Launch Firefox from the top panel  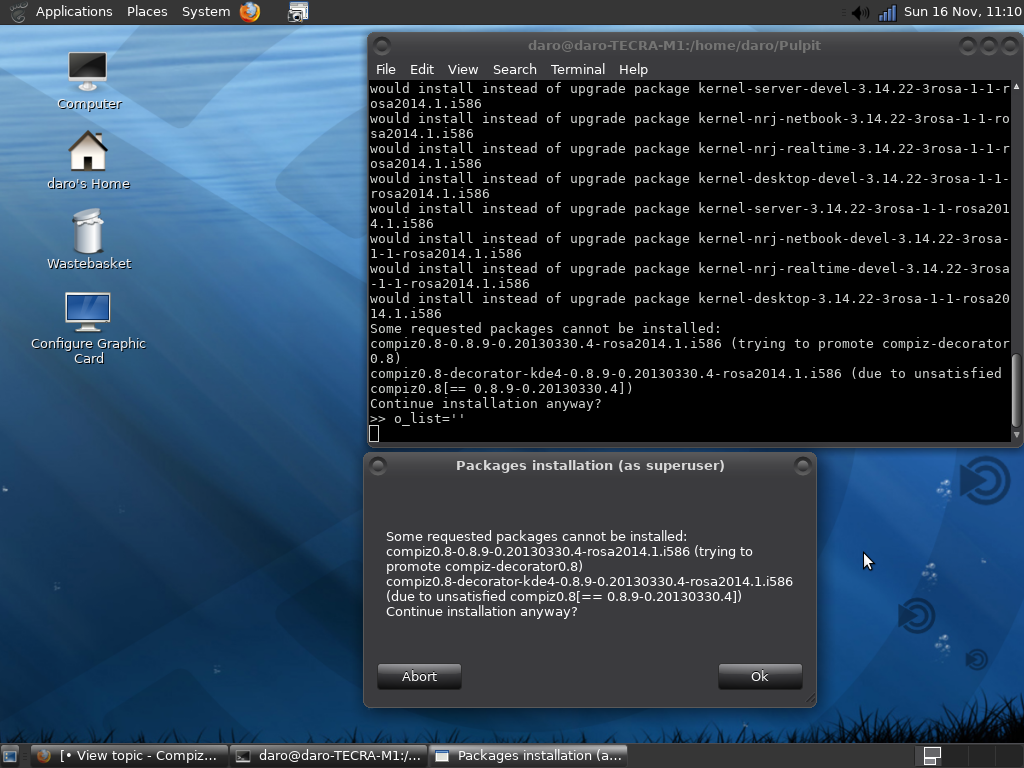[250, 12]
